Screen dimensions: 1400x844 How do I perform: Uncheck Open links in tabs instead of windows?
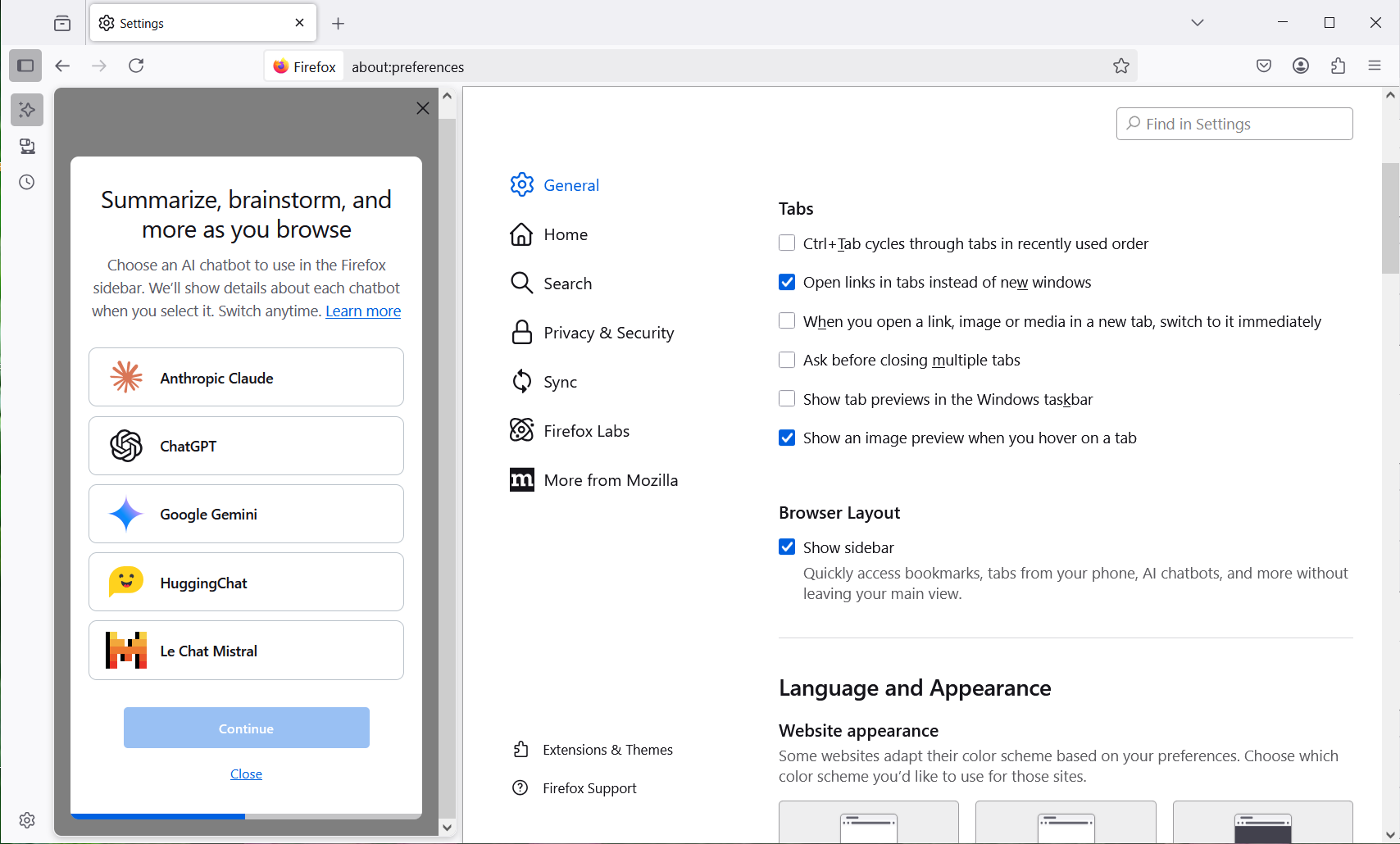(787, 282)
